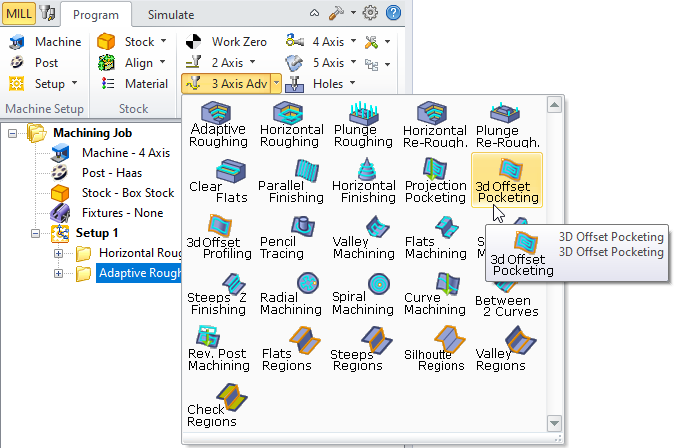Image resolution: width=674 pixels, height=448 pixels.
Task: Click the Work Zero button
Action: pyautogui.click(x=226, y=42)
